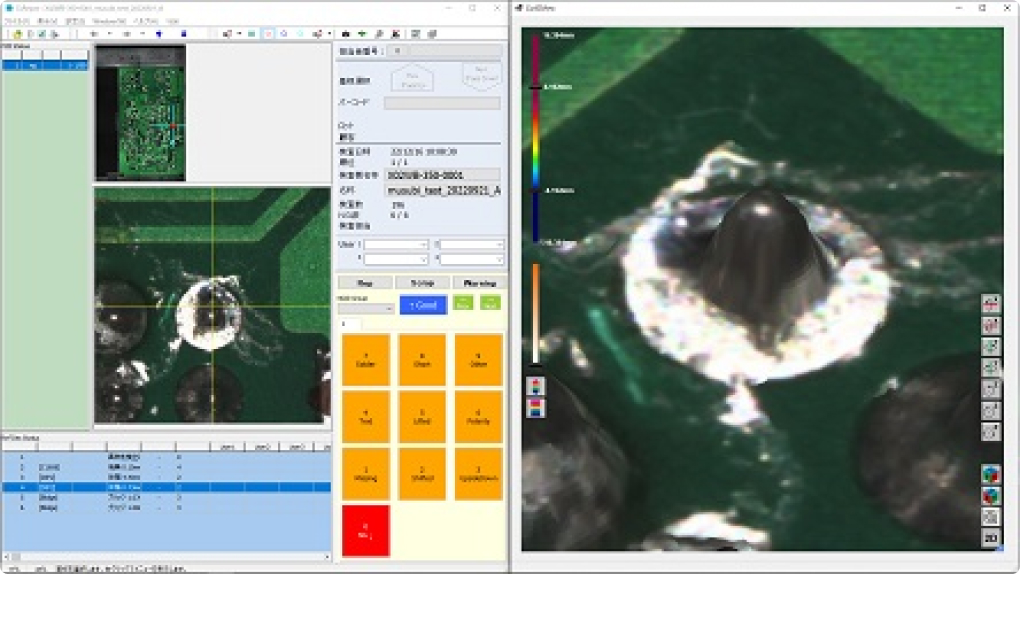Viewport: 1020px width, 644px height.
Task: Click the traffic-light icon beneath the orange scale bar
Action: 536,386
